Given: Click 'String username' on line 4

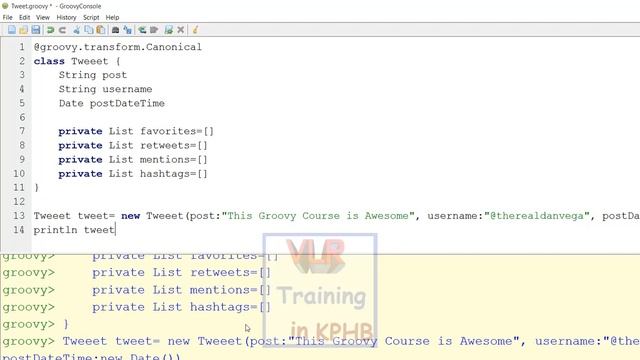Looking at the screenshot, I should [105, 89].
